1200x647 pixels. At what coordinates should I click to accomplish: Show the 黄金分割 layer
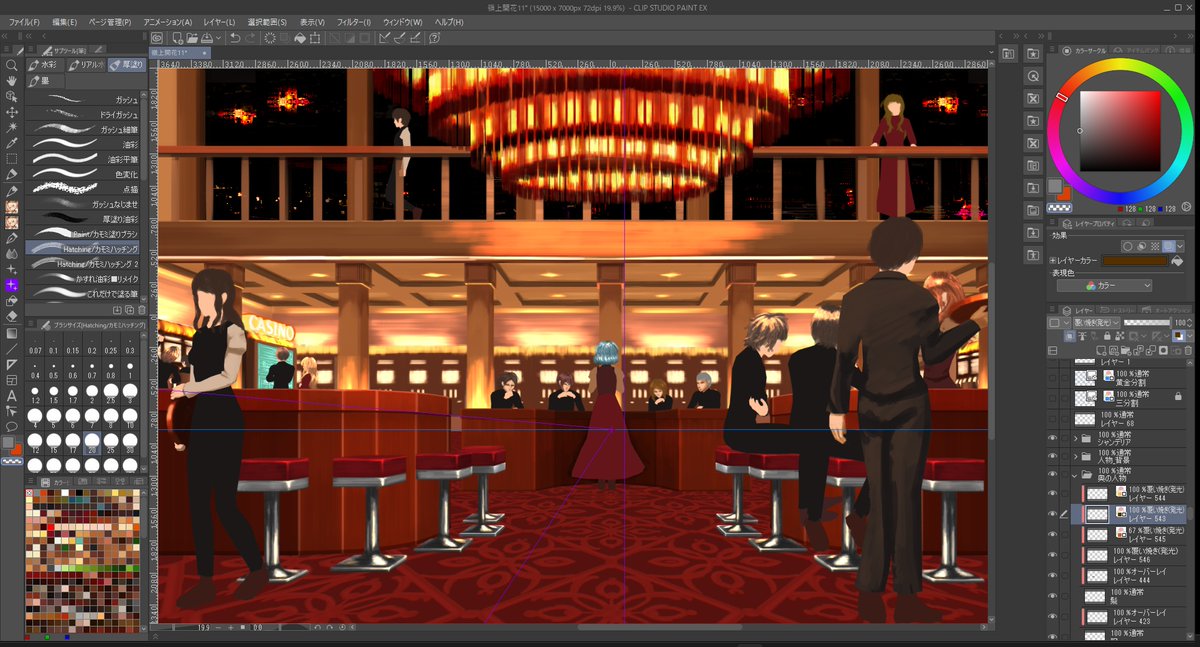click(x=1053, y=378)
